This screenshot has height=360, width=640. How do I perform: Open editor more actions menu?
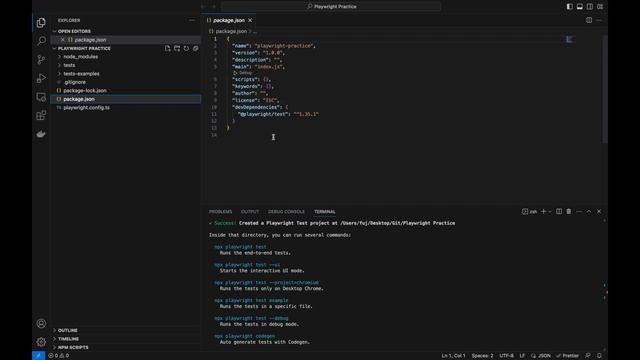[x=599, y=20]
